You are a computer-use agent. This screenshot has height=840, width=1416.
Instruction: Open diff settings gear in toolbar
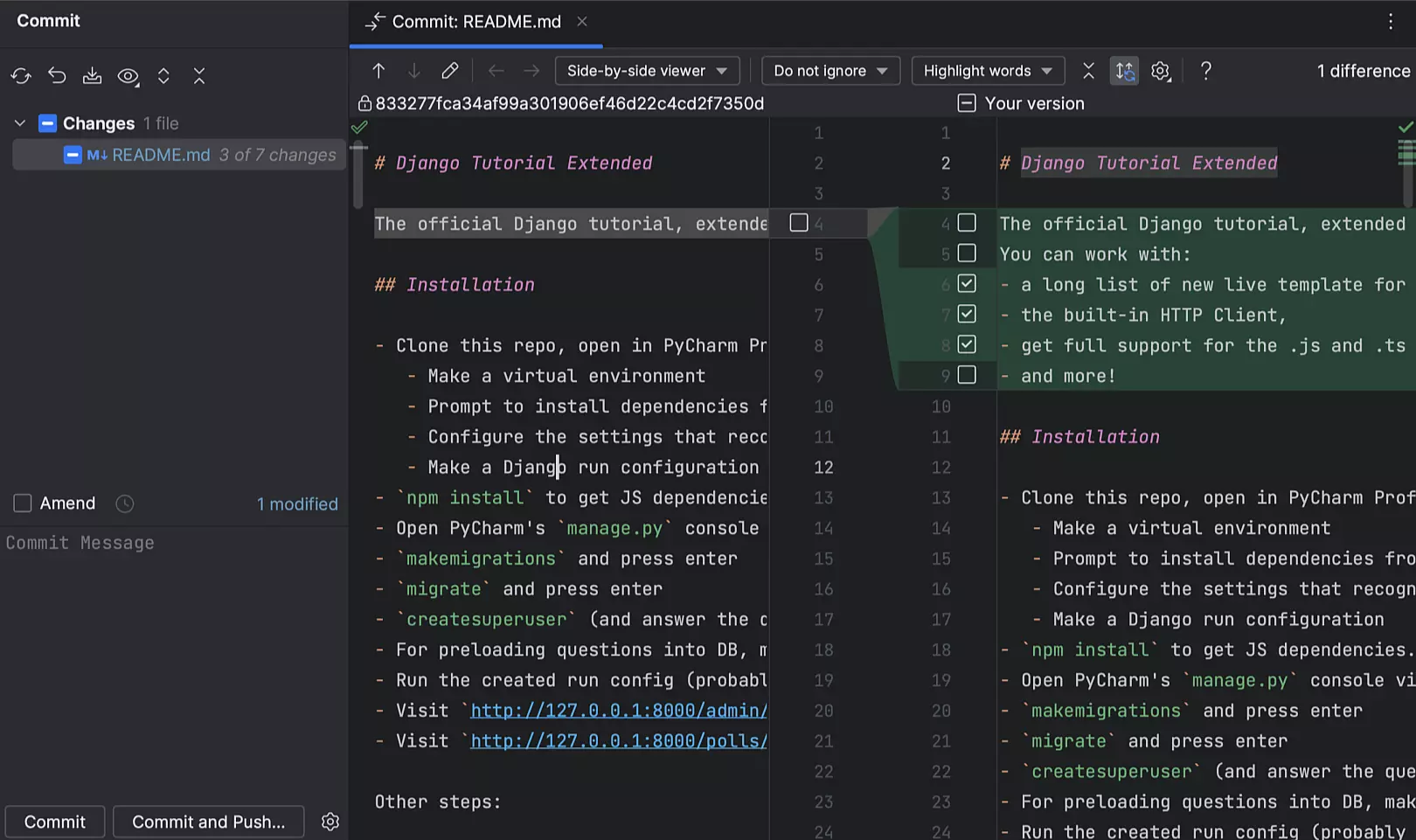(1160, 71)
